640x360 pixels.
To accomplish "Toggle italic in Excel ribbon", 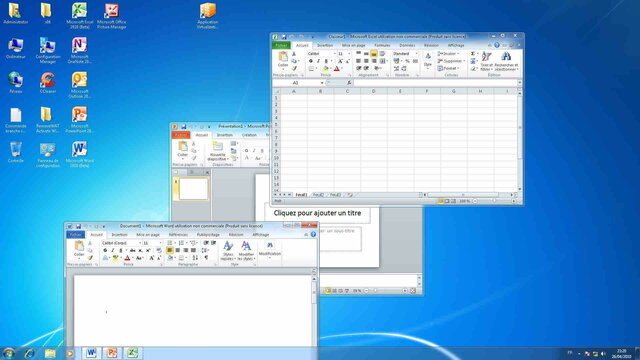I will (318, 61).
